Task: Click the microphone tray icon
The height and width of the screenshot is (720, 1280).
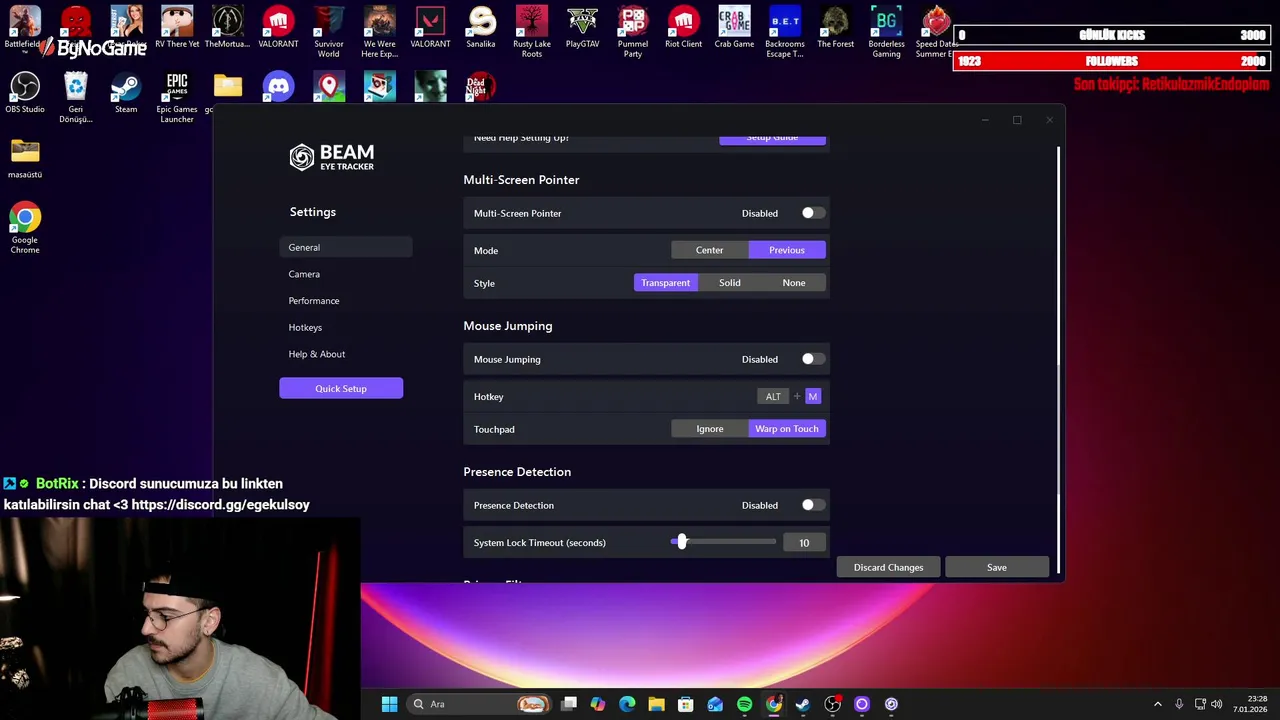Action: (1179, 704)
